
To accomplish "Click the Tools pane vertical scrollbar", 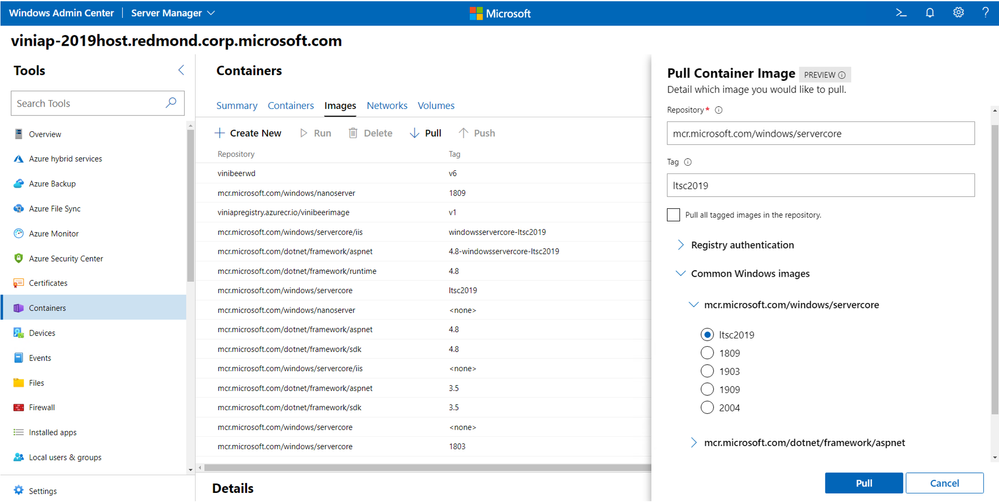I will pyautogui.click(x=189, y=204).
